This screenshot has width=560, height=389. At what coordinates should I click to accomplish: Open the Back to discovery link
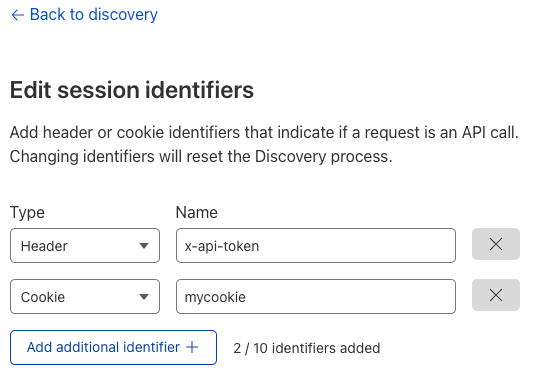[x=84, y=15]
